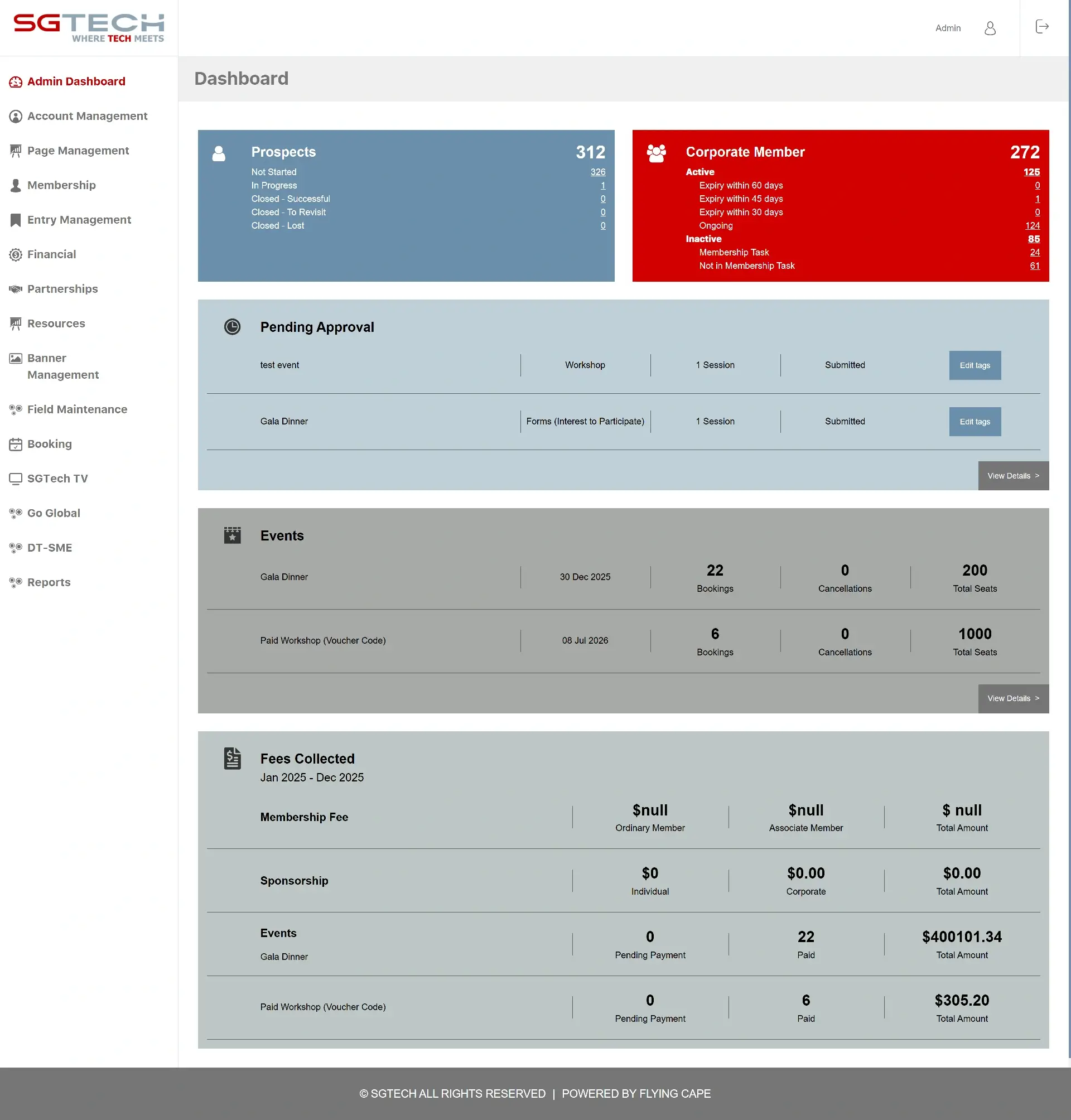Click the Financial gear icon in sidebar
Viewport: 1071px width, 1120px height.
[x=16, y=254]
